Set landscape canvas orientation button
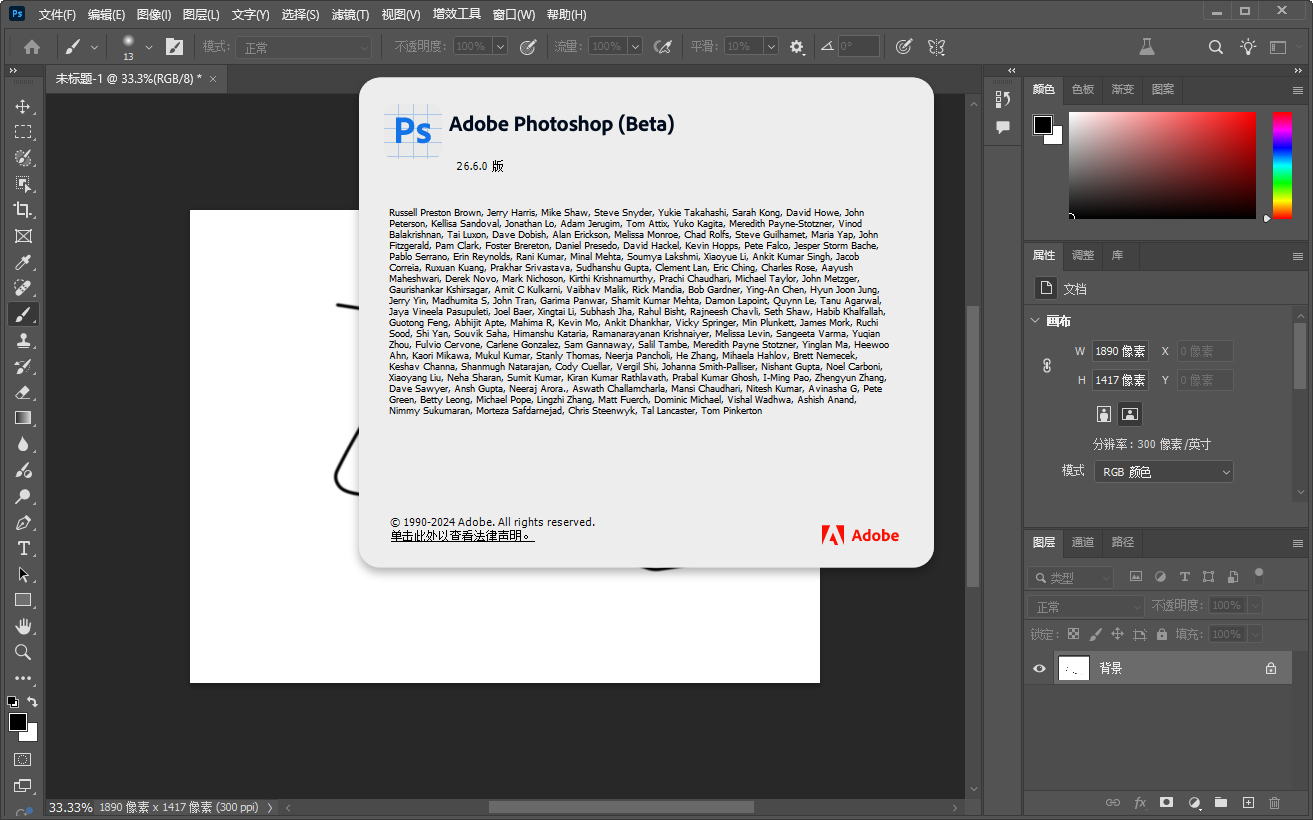 click(1130, 414)
